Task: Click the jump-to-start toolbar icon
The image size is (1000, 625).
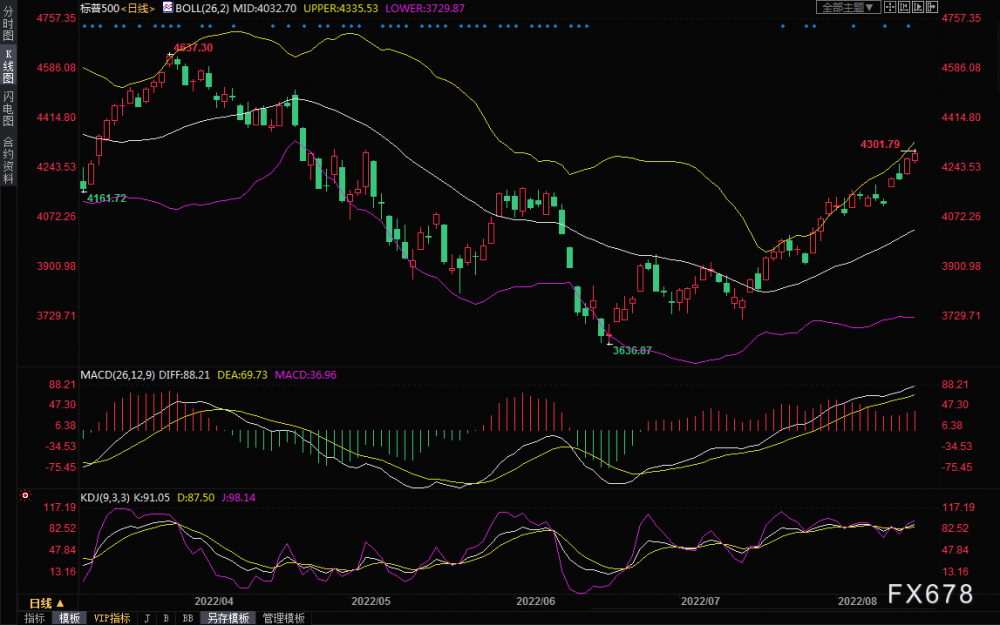Action: coord(904,7)
